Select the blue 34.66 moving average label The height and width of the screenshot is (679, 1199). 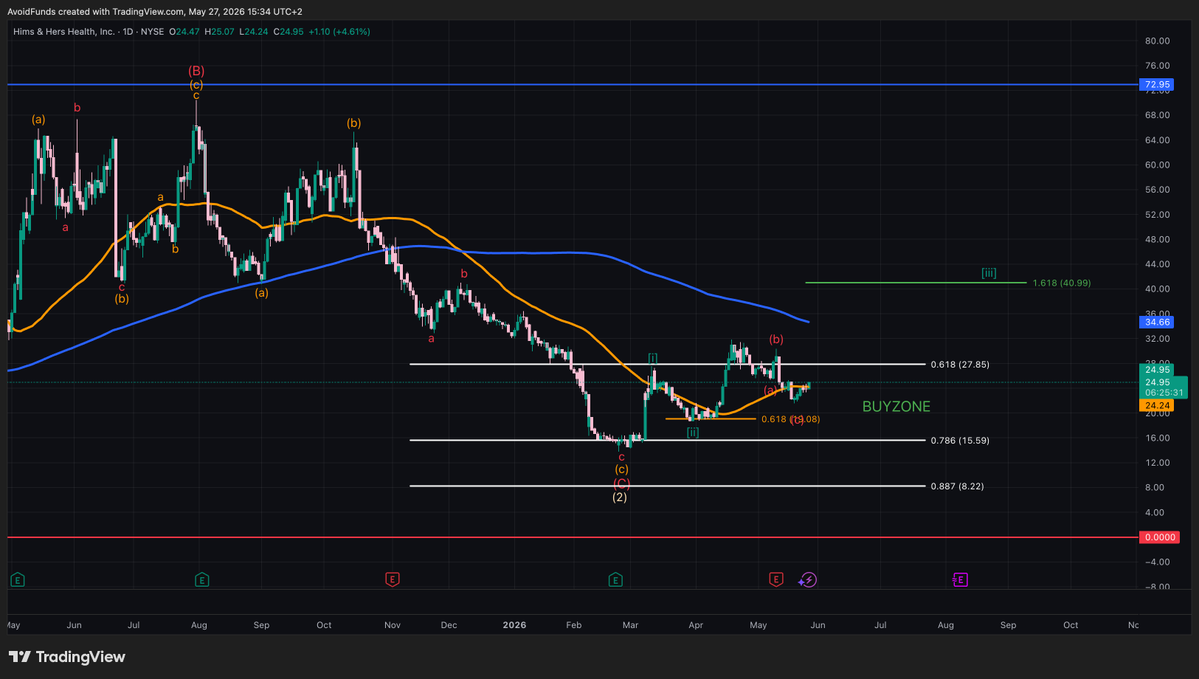(1158, 323)
